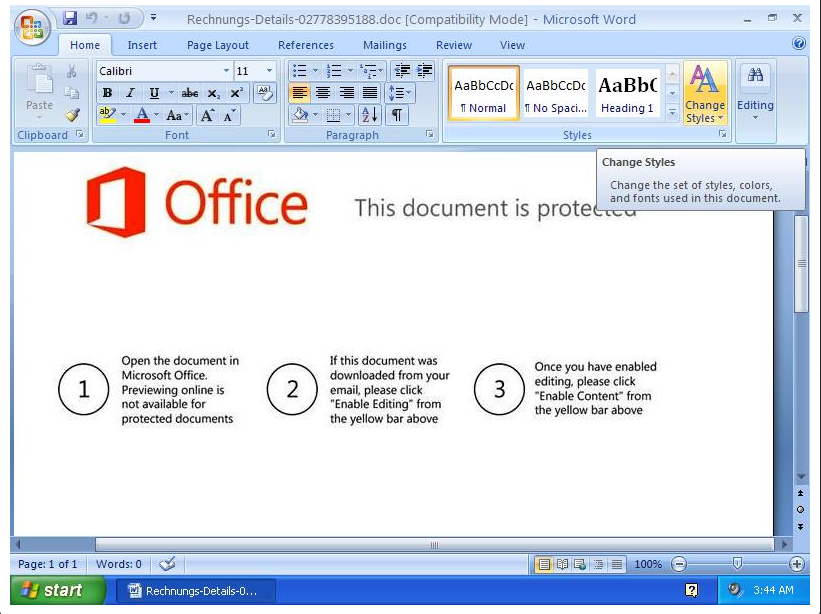Click the Office button orb
821x614 pixels.
pos(32,27)
